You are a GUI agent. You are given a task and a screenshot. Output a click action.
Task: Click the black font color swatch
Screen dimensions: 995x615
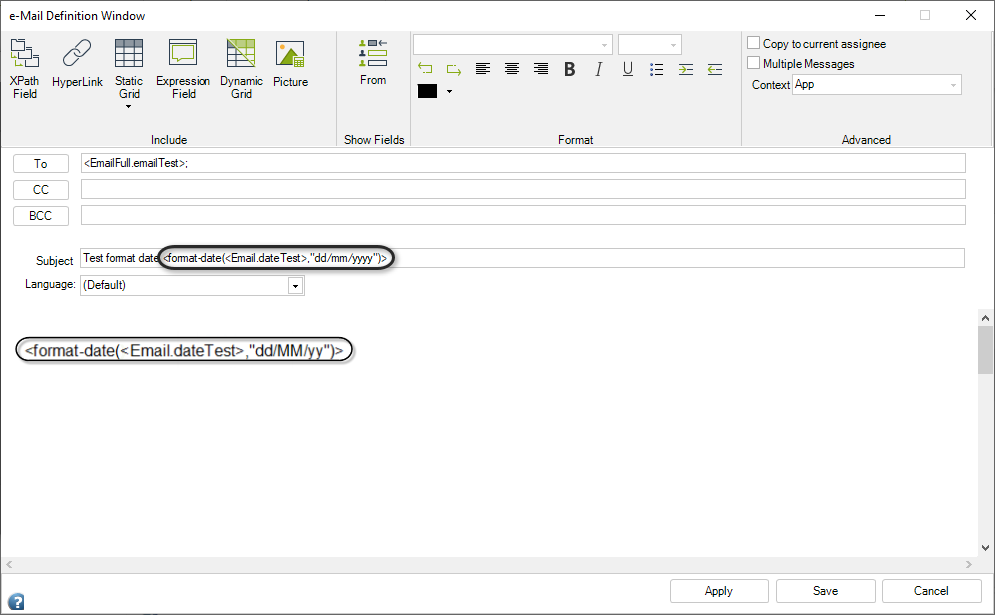(427, 91)
